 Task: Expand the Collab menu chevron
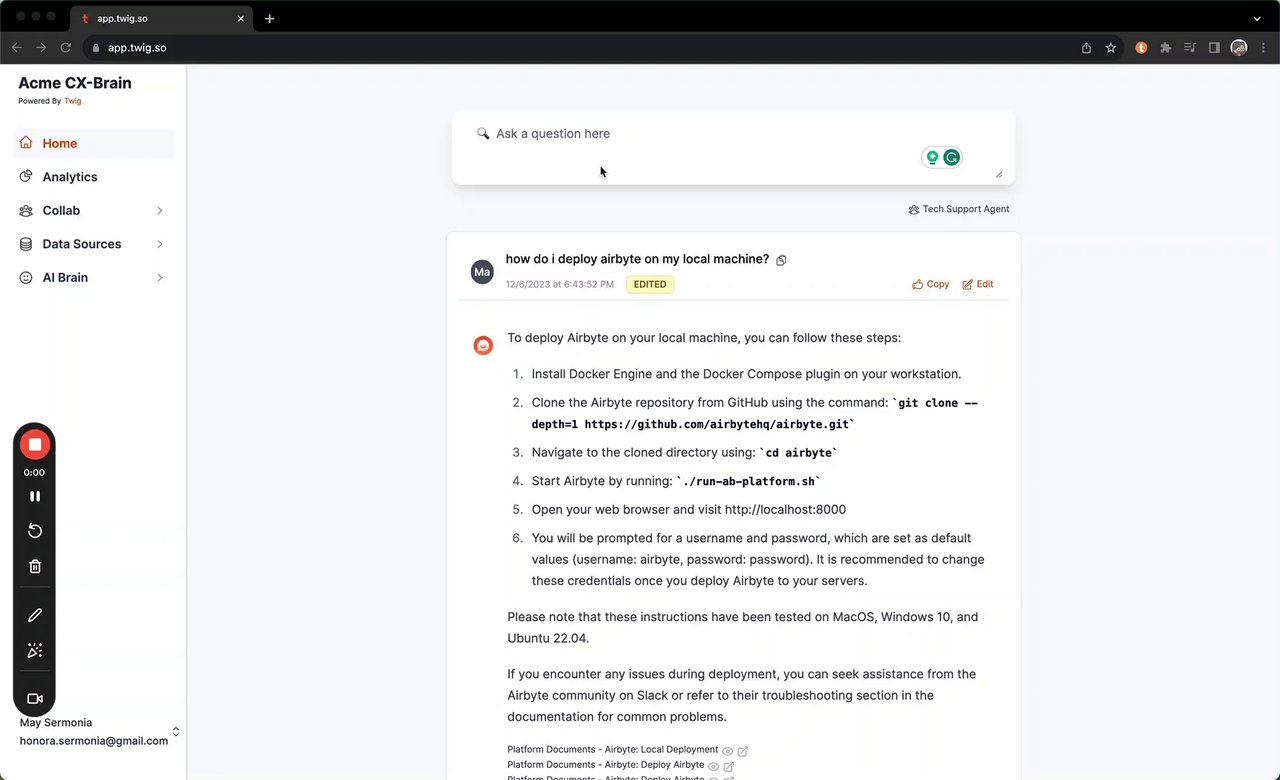160,211
